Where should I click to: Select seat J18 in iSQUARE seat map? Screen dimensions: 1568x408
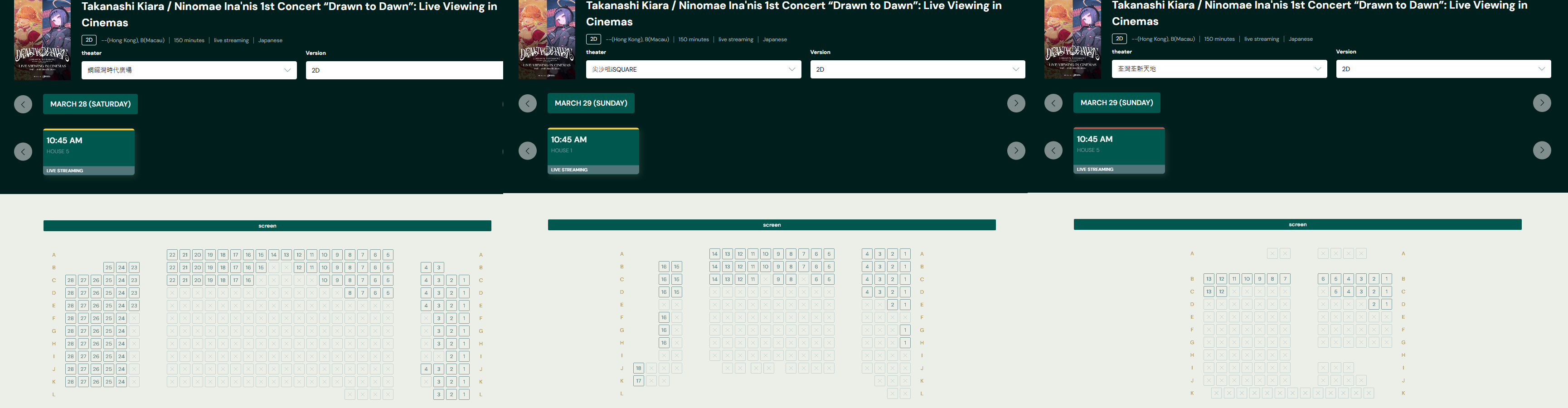[x=639, y=369]
